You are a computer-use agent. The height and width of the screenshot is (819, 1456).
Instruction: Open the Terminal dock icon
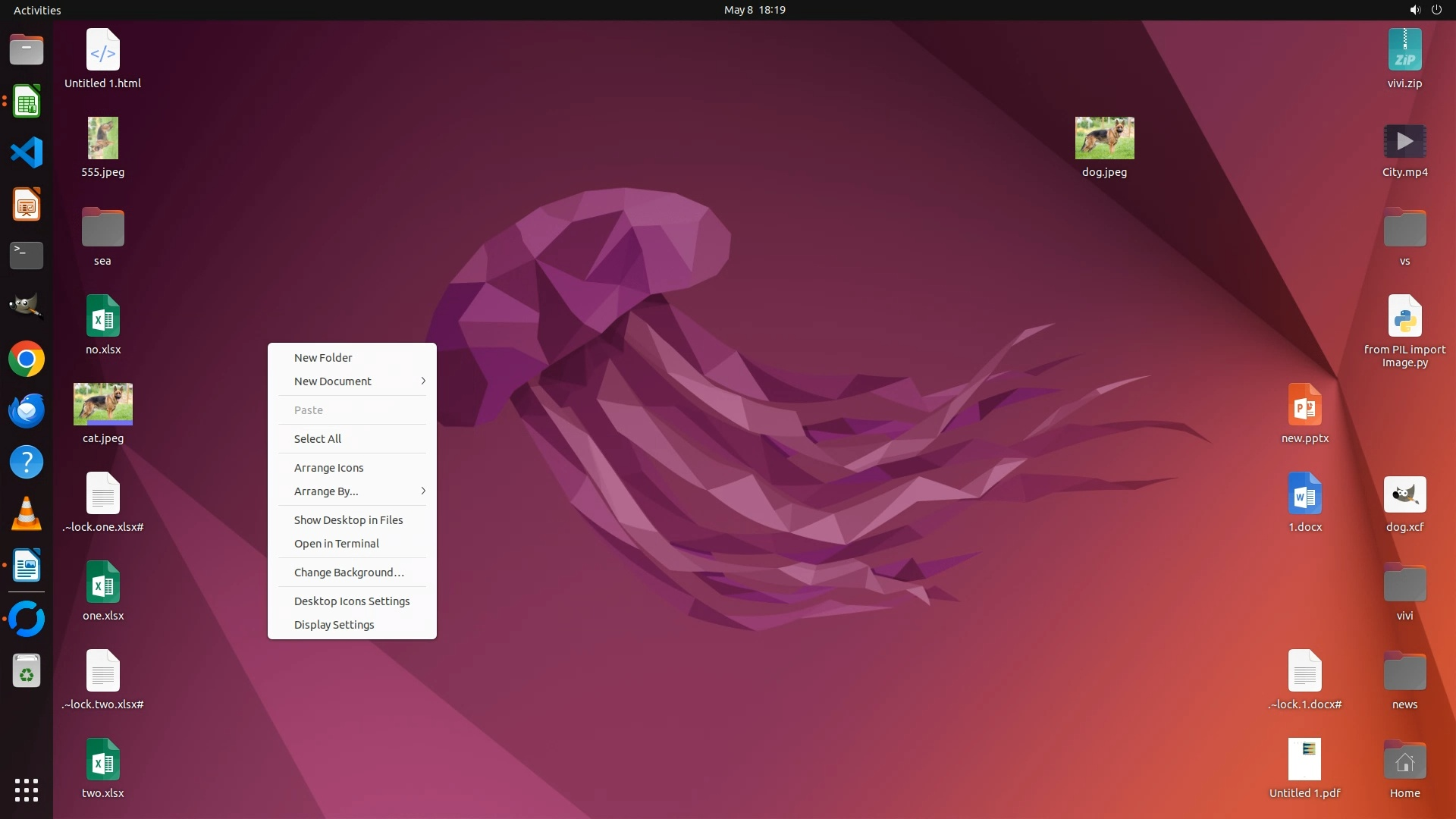[27, 256]
